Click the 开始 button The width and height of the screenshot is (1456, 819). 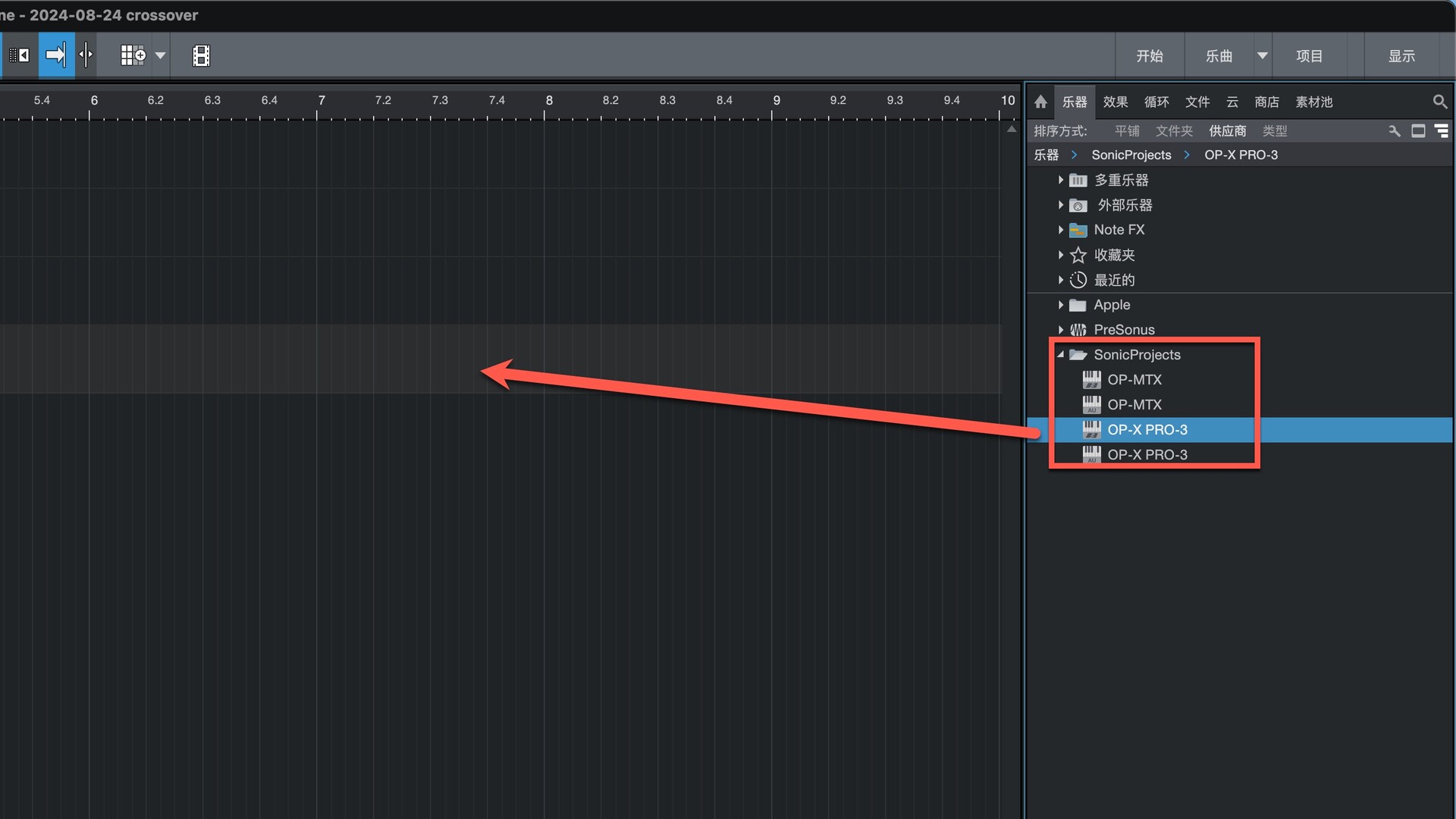pos(1149,55)
